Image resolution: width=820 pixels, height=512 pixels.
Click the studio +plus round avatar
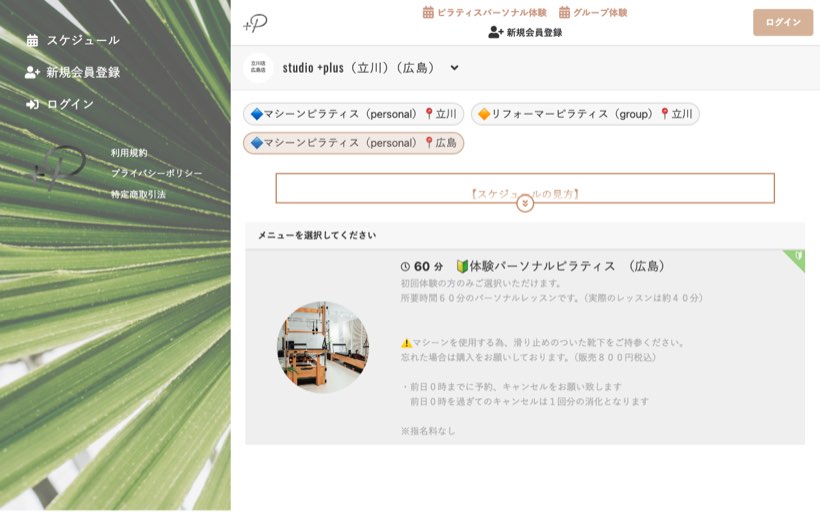click(258, 68)
